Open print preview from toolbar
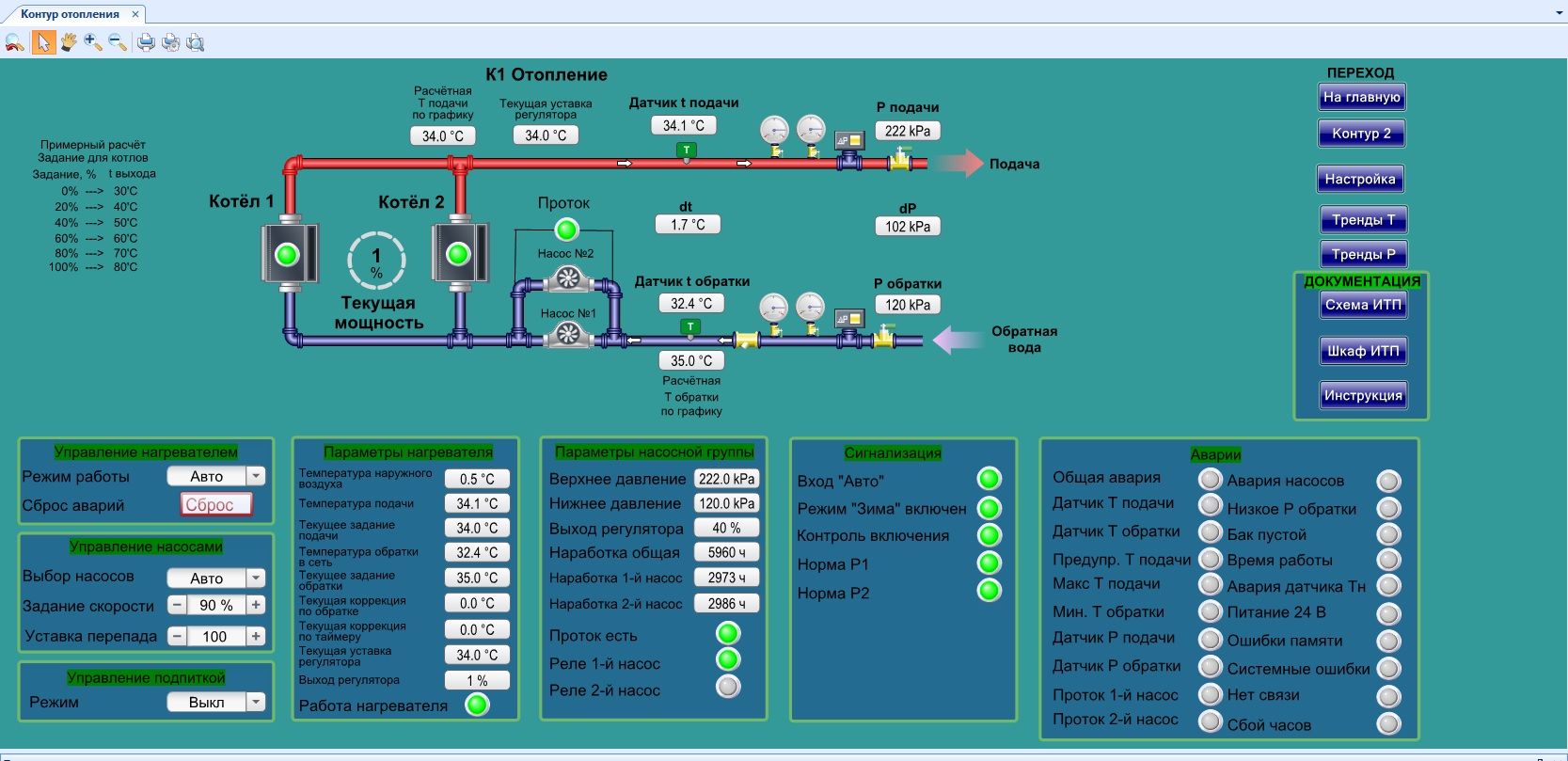Viewport: 1568px width, 761px height. 195,42
